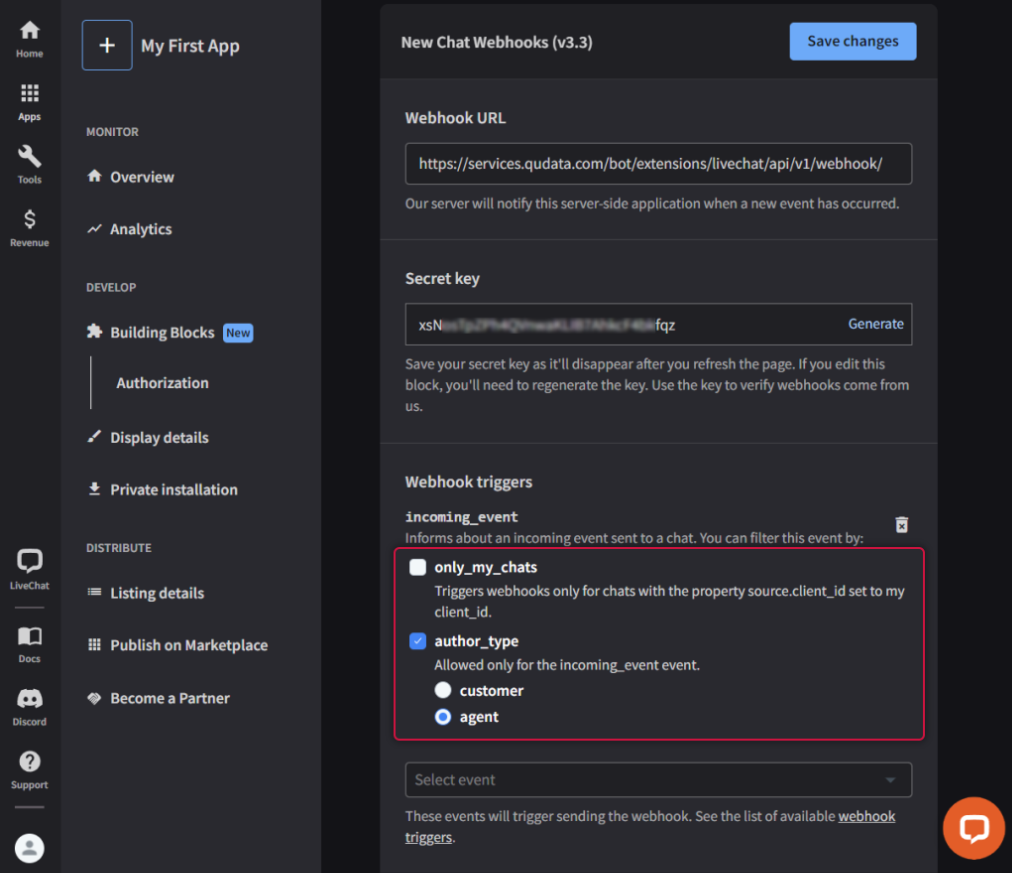Viewport: 1012px width, 873px height.
Task: Go to Analytics in the Monitor section
Action: point(140,229)
